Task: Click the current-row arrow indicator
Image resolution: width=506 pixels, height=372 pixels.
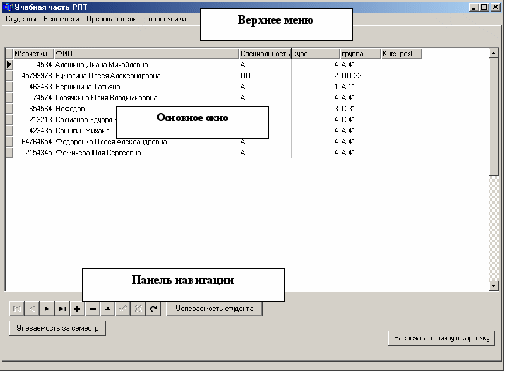Action: 9,64
